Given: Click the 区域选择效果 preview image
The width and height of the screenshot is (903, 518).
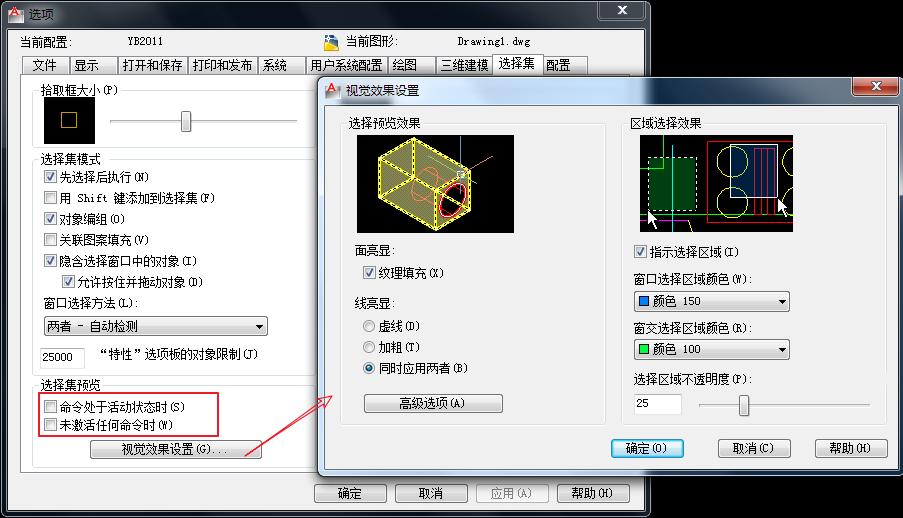Looking at the screenshot, I should (716, 184).
